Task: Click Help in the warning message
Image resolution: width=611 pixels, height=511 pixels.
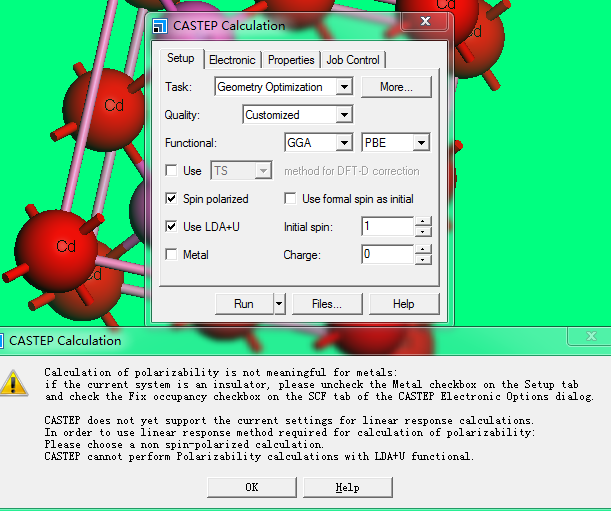Action: [348, 487]
